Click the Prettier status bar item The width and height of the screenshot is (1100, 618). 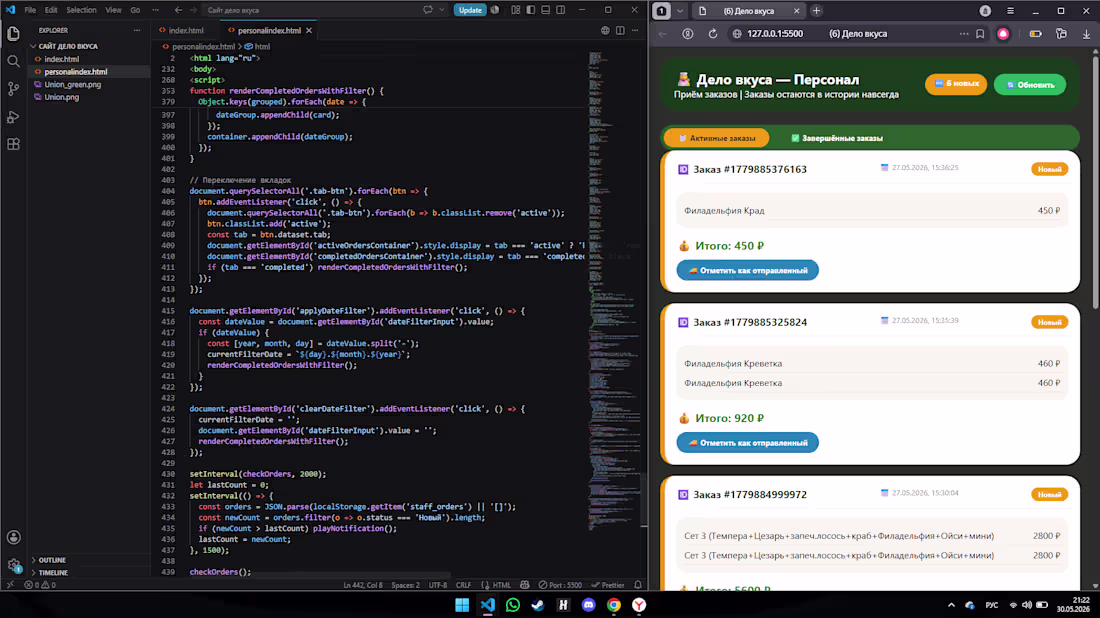click(608, 584)
